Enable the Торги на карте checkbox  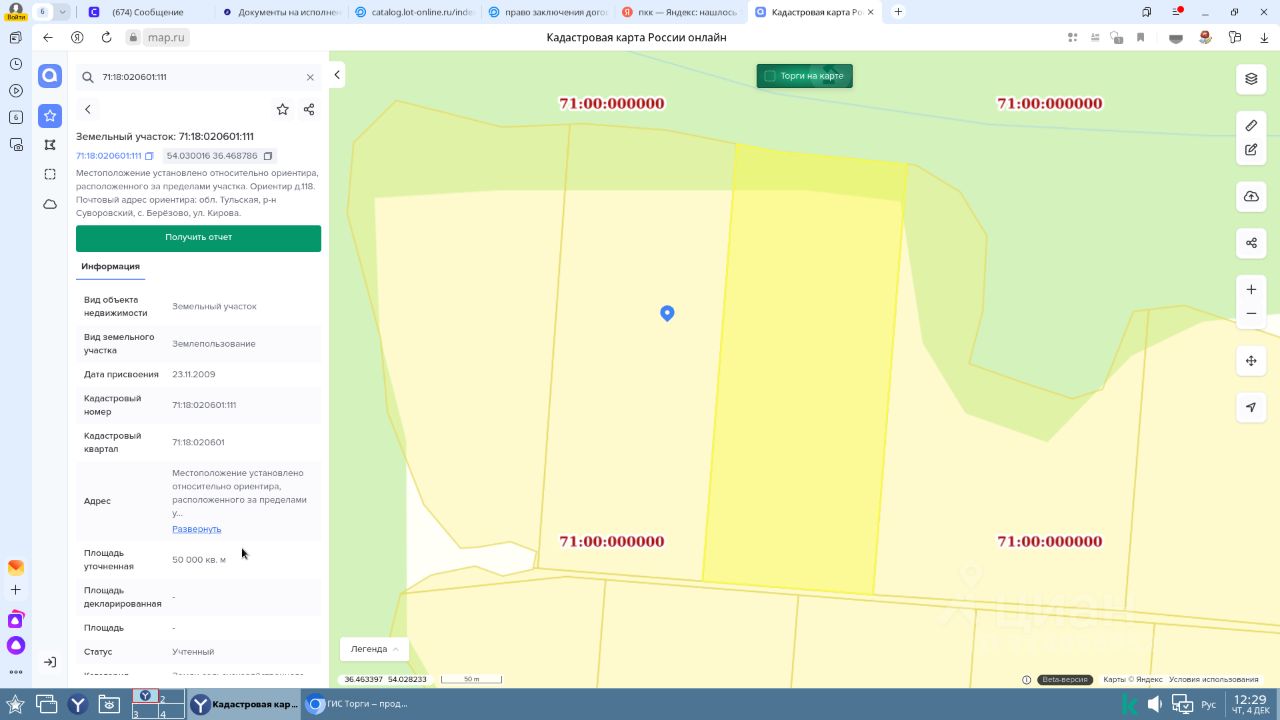769,76
